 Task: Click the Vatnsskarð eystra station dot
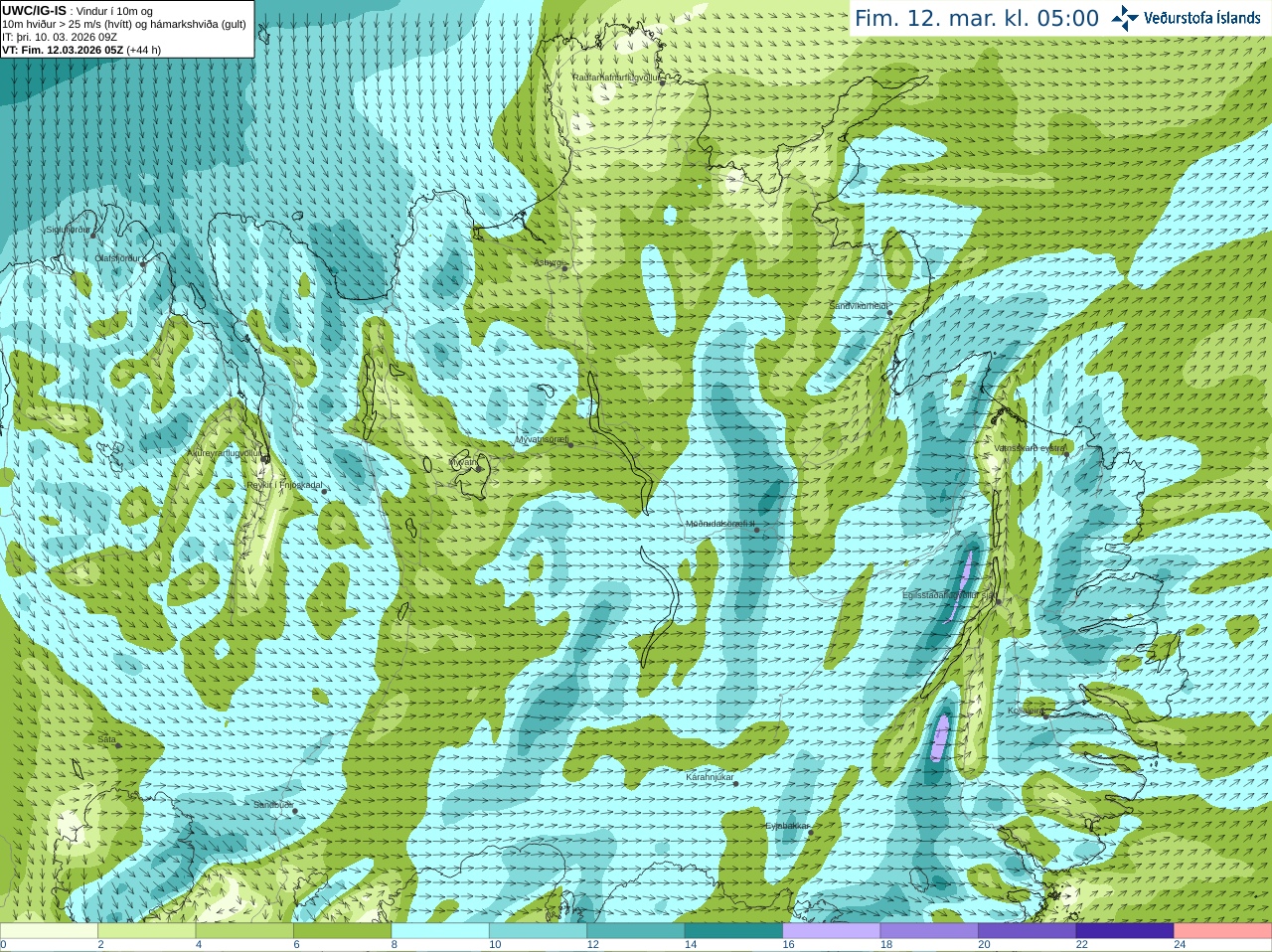(1067, 453)
